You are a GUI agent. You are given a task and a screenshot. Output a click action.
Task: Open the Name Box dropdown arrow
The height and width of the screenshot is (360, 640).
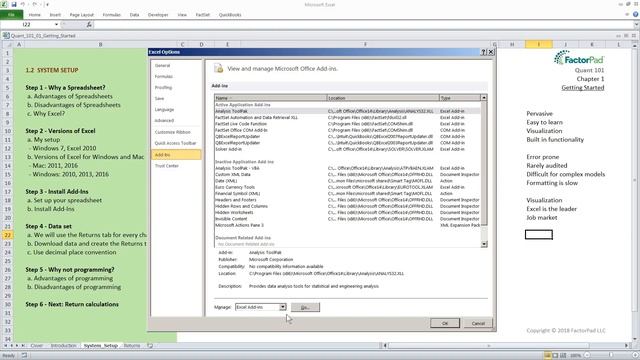(x=56, y=25)
